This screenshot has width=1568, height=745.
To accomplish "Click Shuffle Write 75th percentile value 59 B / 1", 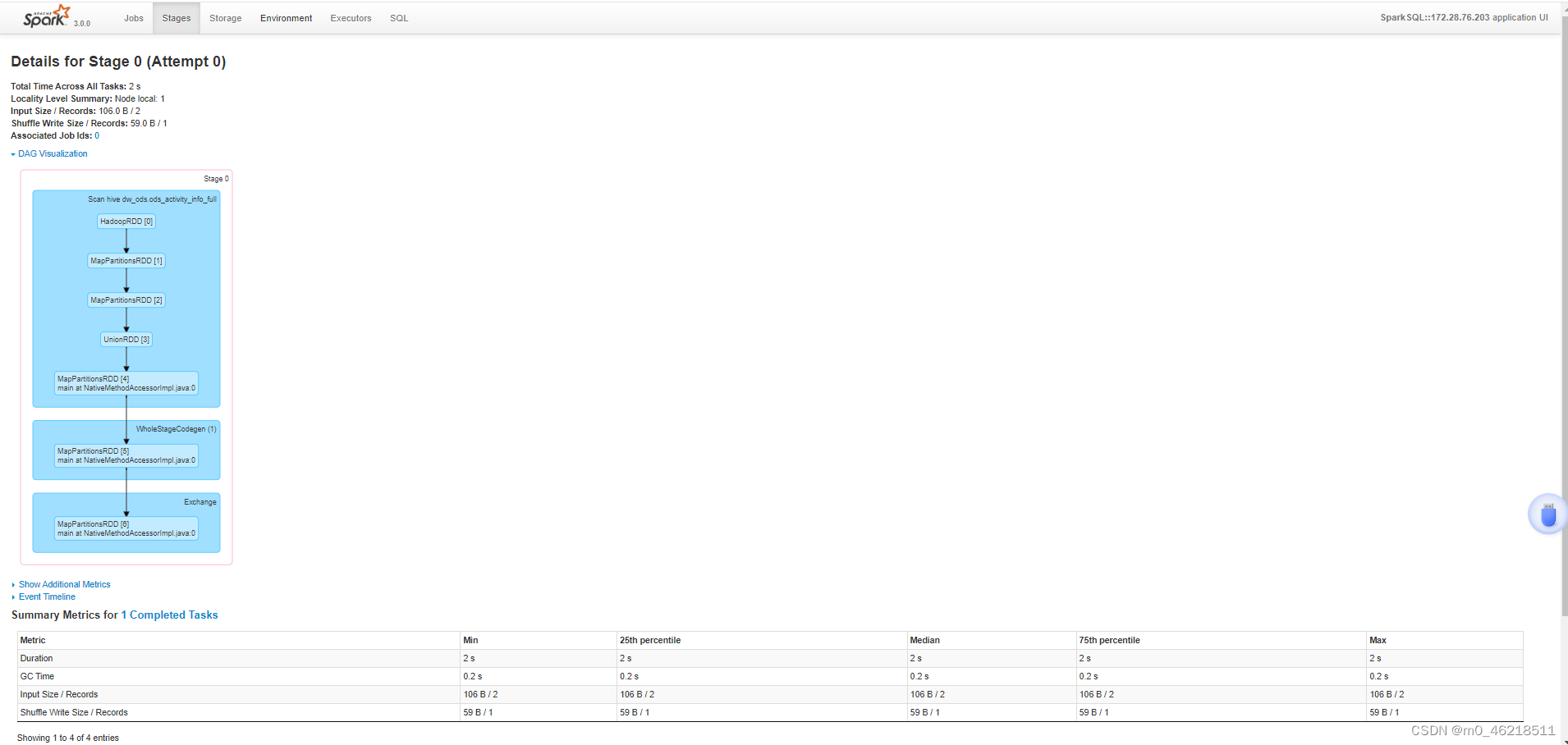I will click(1094, 712).
